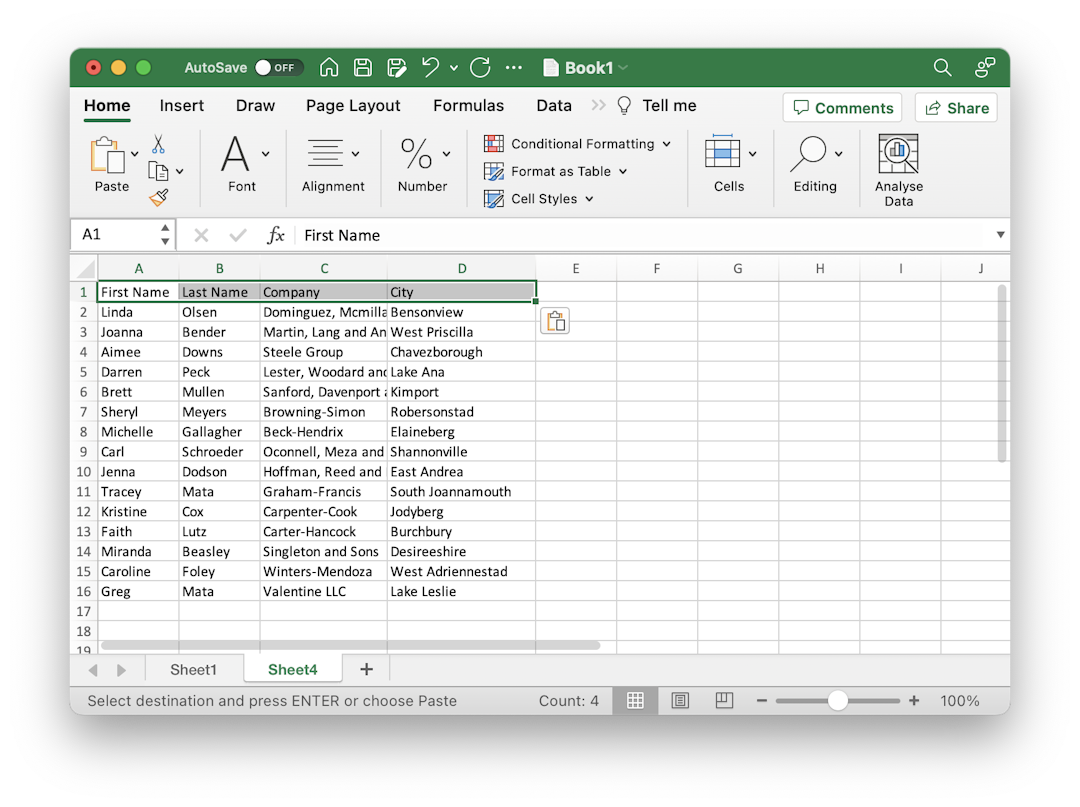Switch to the Formulas ribbon tab
This screenshot has width=1080, height=807.
[x=469, y=105]
